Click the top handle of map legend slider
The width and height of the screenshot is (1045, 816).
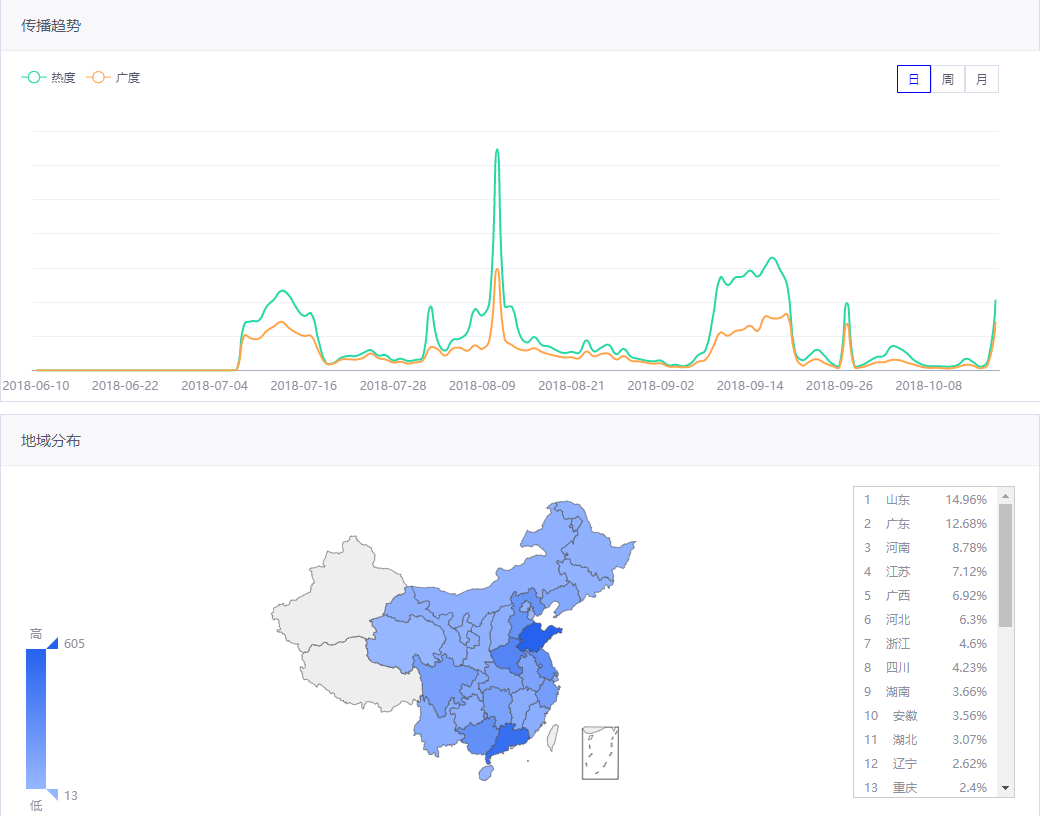[x=52, y=643]
